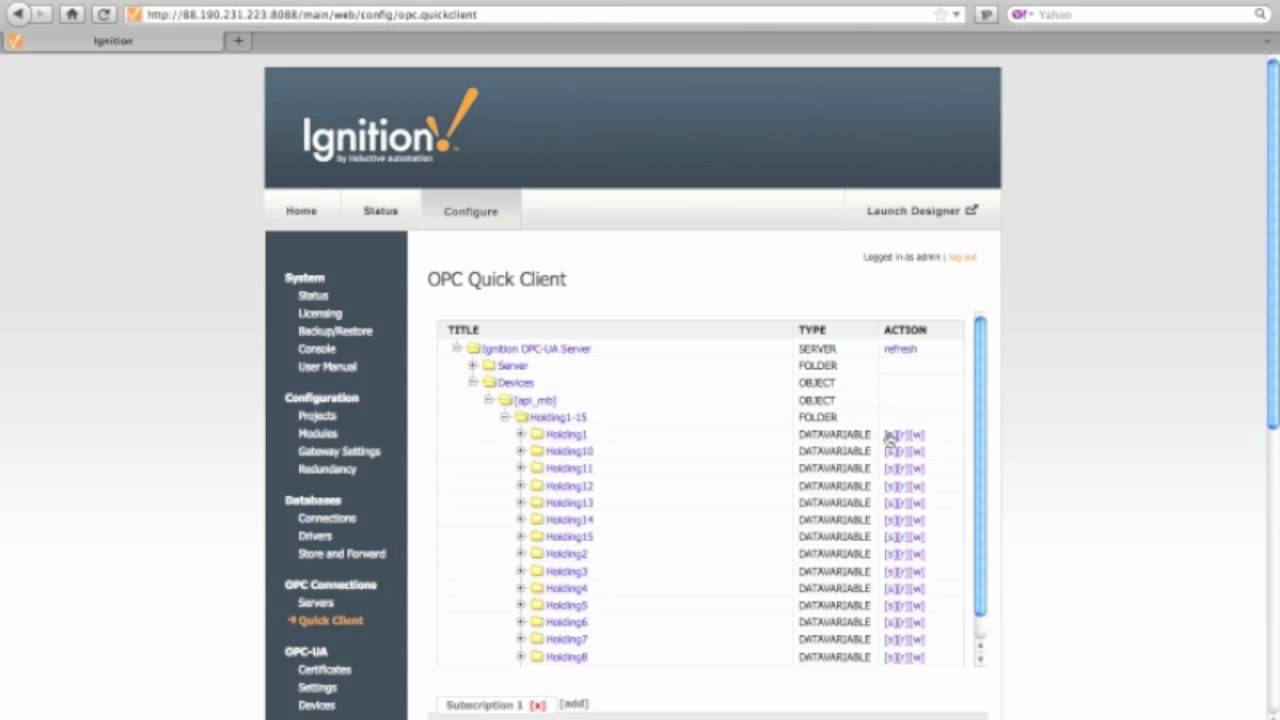Screen dimensions: 1280x720
Task: Open Backup/Restore in the sidebar
Action: [x=335, y=331]
